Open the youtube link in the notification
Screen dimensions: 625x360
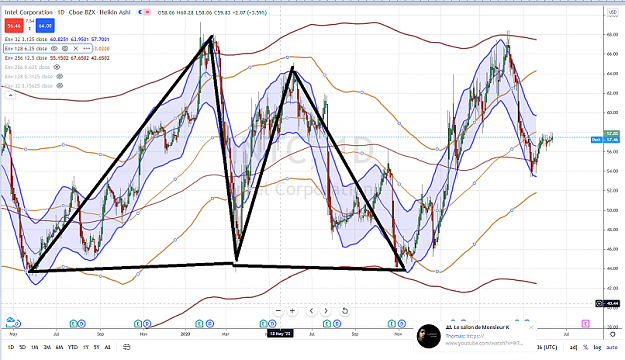pyautogui.click(x=484, y=343)
